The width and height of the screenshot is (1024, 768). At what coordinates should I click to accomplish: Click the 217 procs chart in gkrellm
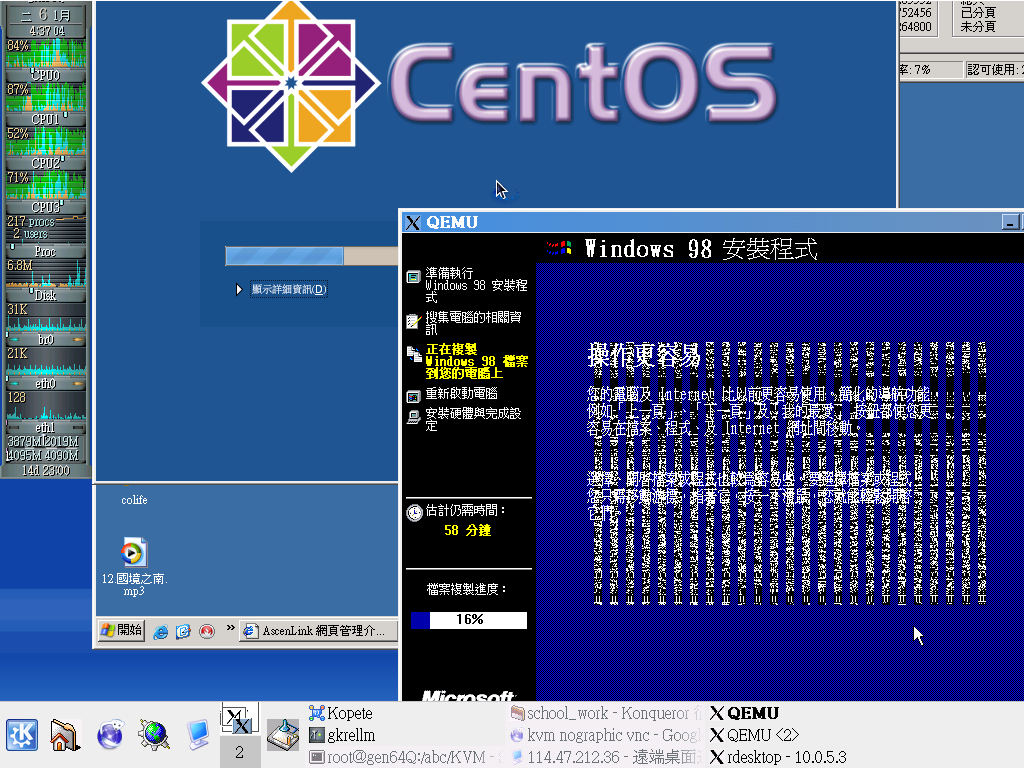tap(46, 228)
